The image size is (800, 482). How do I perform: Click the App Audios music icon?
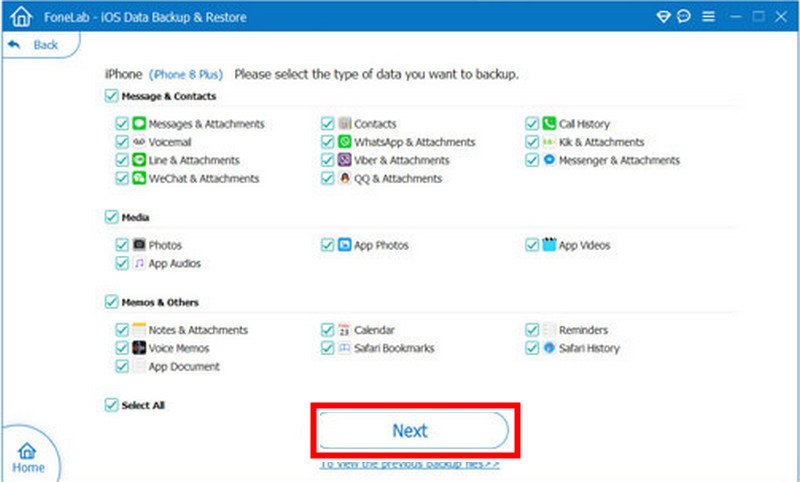(139, 263)
